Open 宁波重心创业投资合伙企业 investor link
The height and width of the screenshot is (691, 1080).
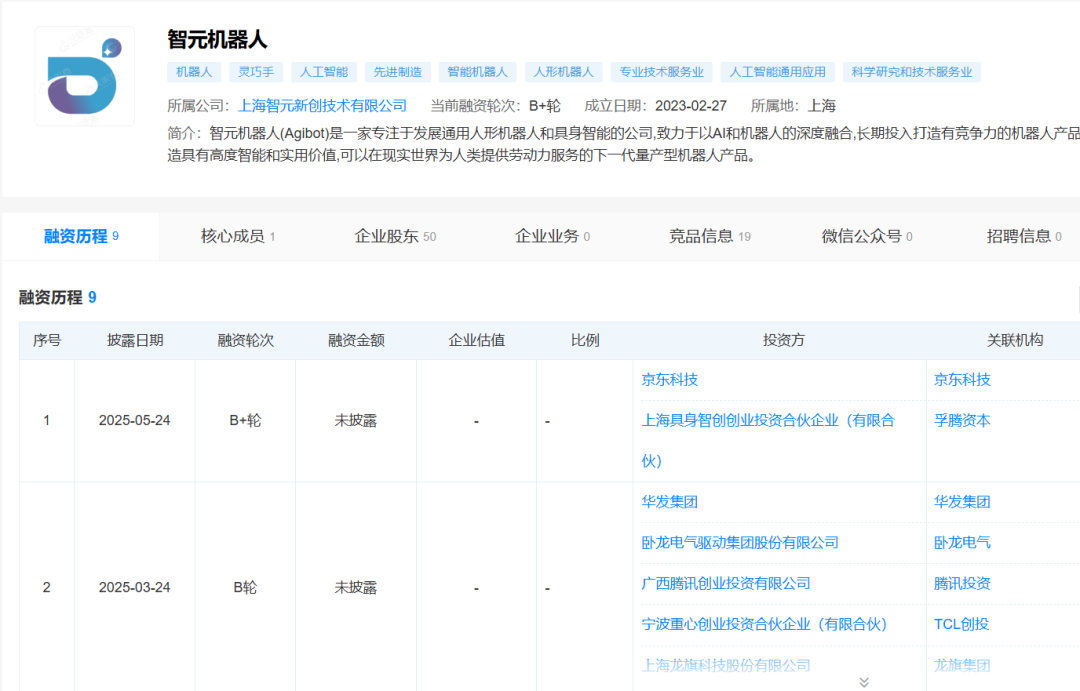(x=764, y=624)
